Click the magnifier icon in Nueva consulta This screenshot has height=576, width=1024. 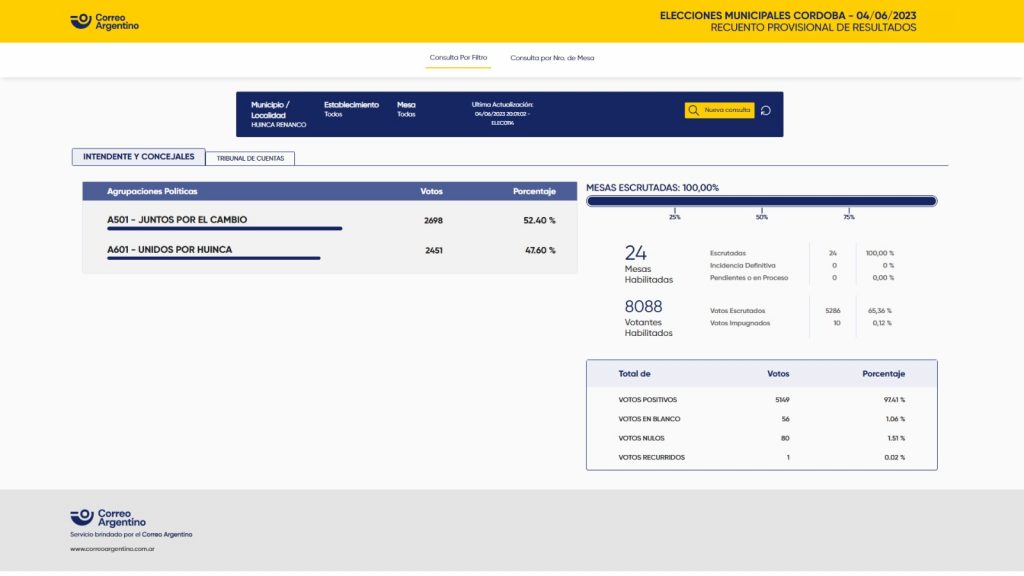[x=694, y=110]
